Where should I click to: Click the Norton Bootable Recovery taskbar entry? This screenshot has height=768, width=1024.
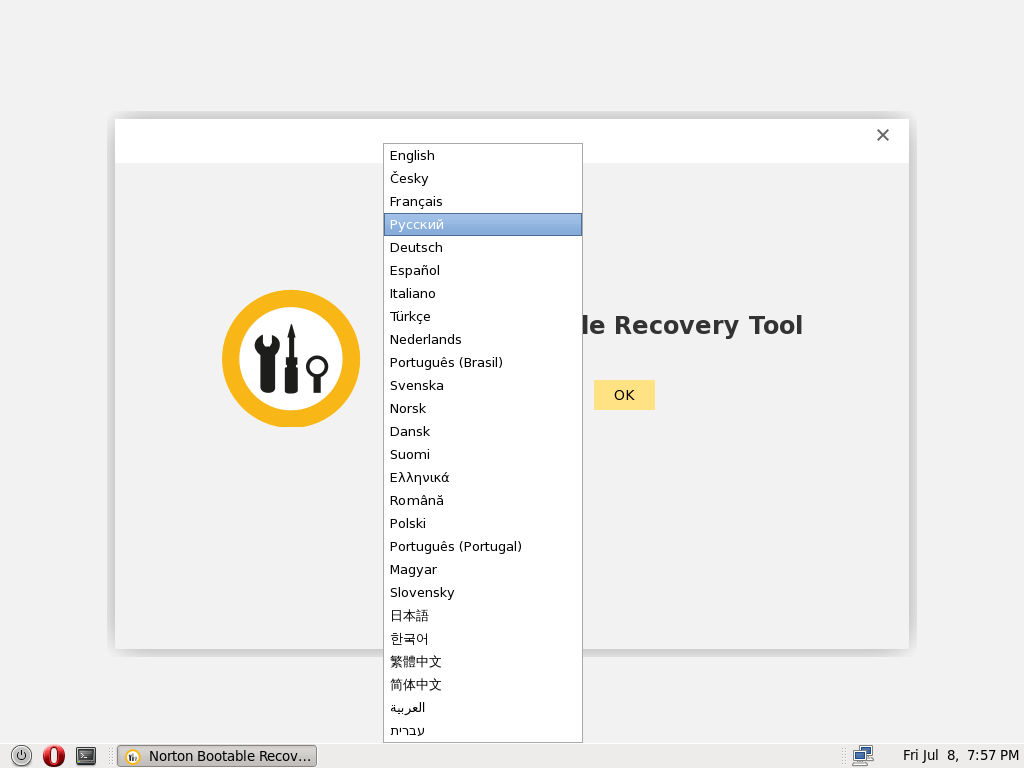click(217, 756)
